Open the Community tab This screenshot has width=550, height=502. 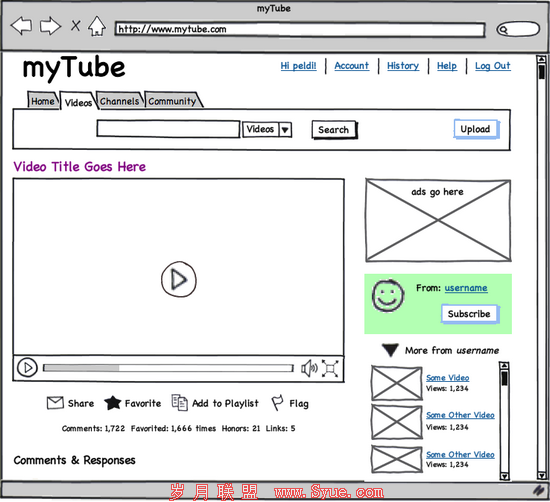[x=172, y=101]
